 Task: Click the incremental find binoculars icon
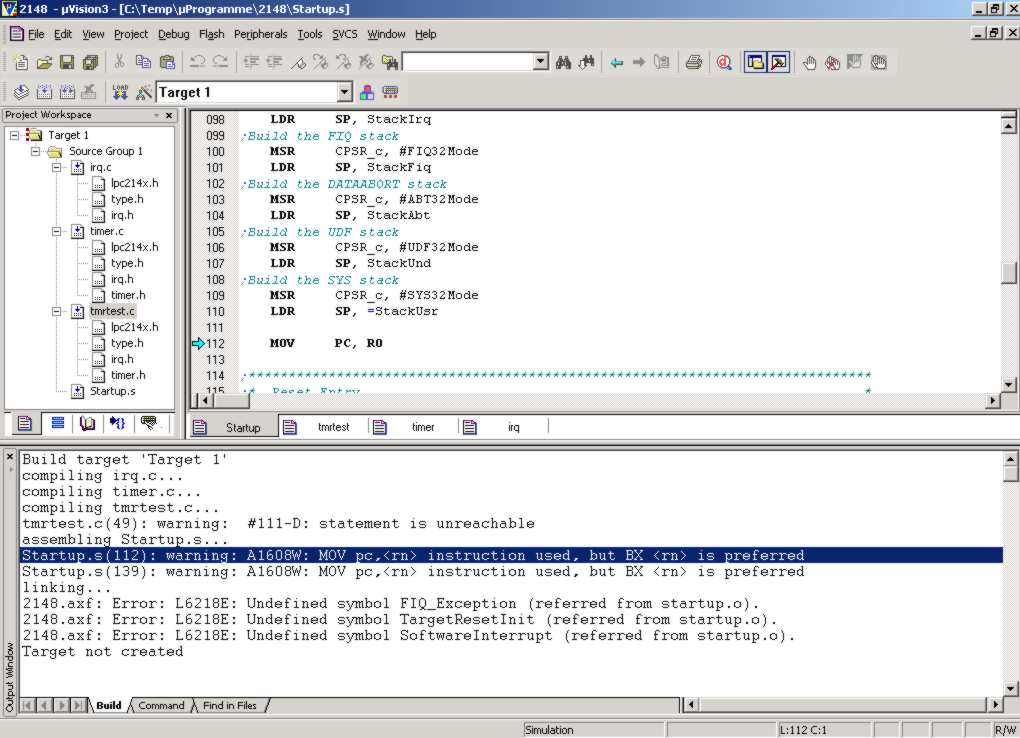(587, 62)
